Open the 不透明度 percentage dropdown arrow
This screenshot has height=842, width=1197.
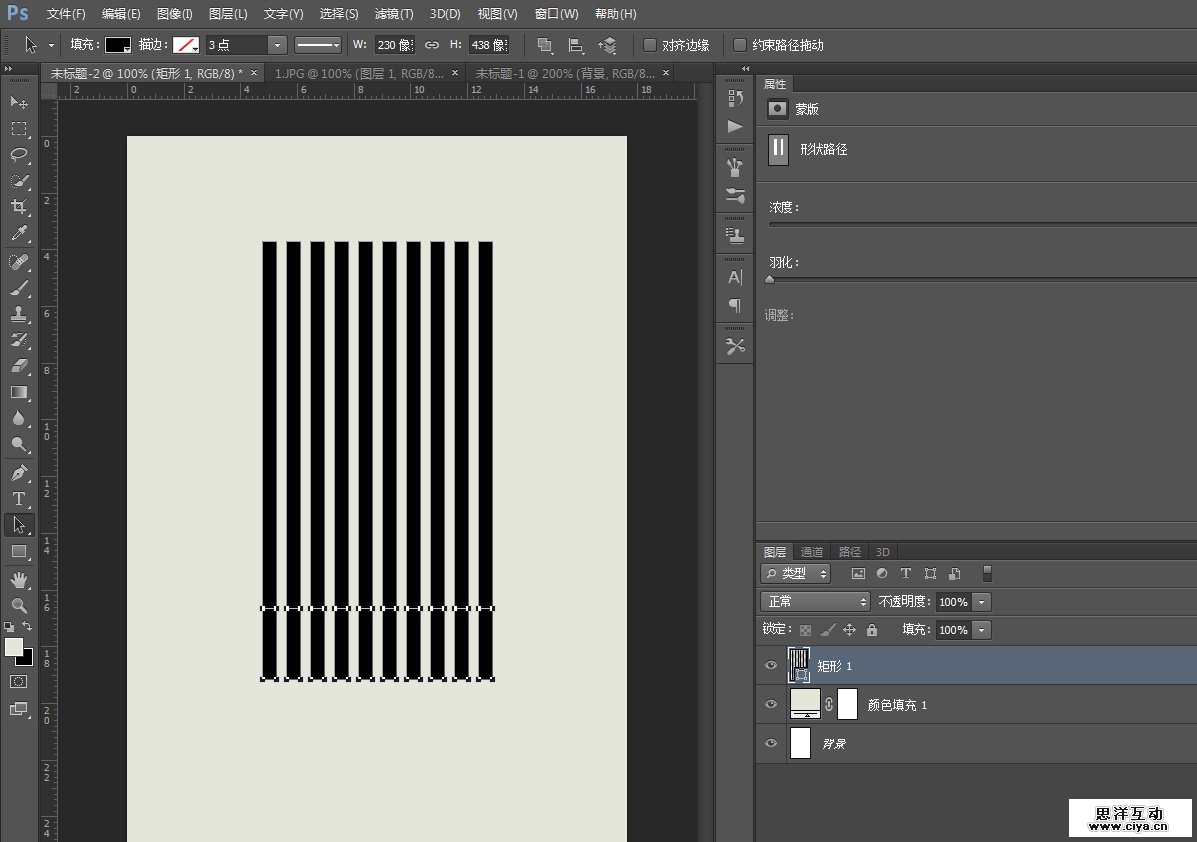(x=982, y=602)
